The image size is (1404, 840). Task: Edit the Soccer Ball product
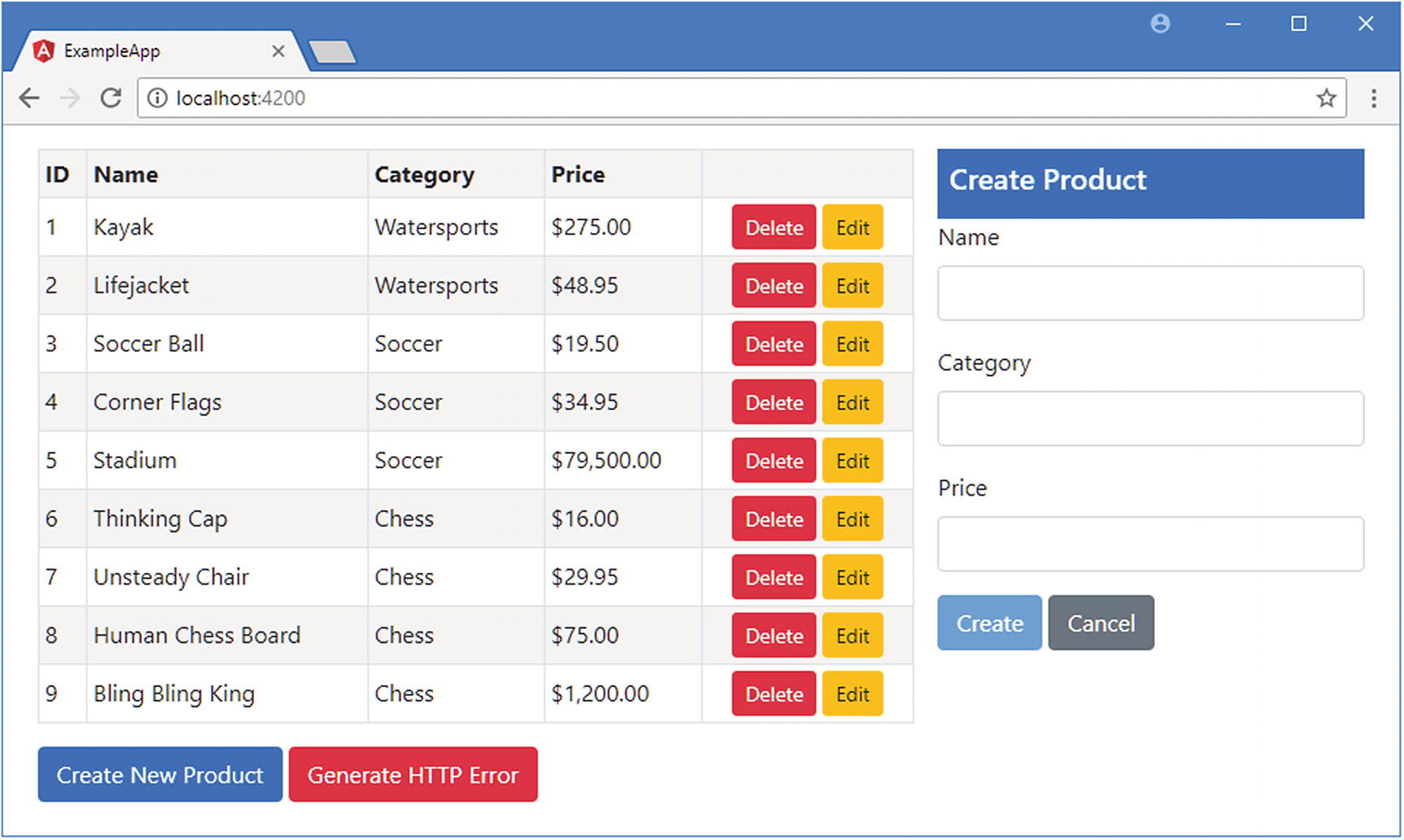pyautogui.click(x=852, y=344)
